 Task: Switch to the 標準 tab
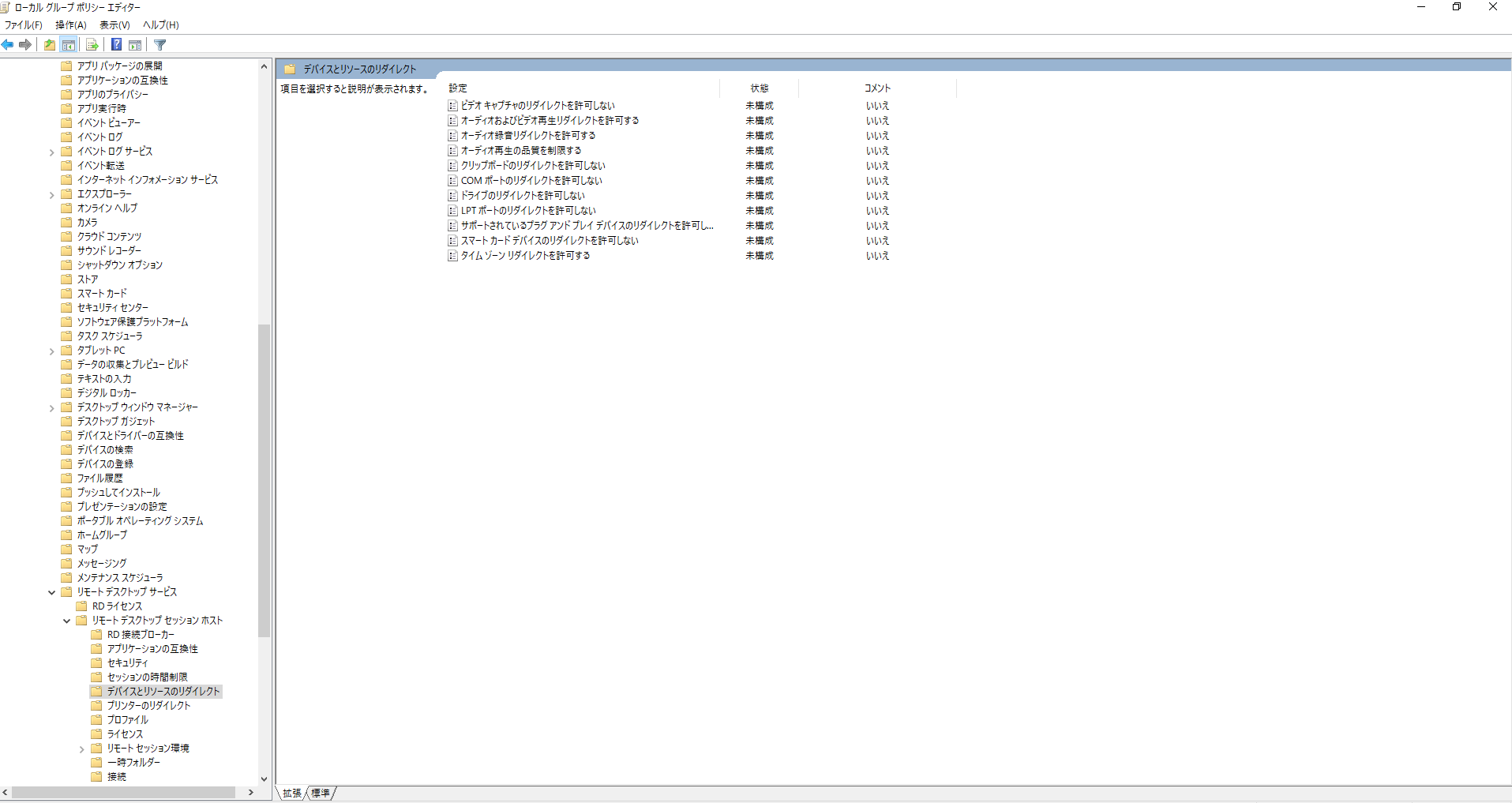pyautogui.click(x=321, y=793)
